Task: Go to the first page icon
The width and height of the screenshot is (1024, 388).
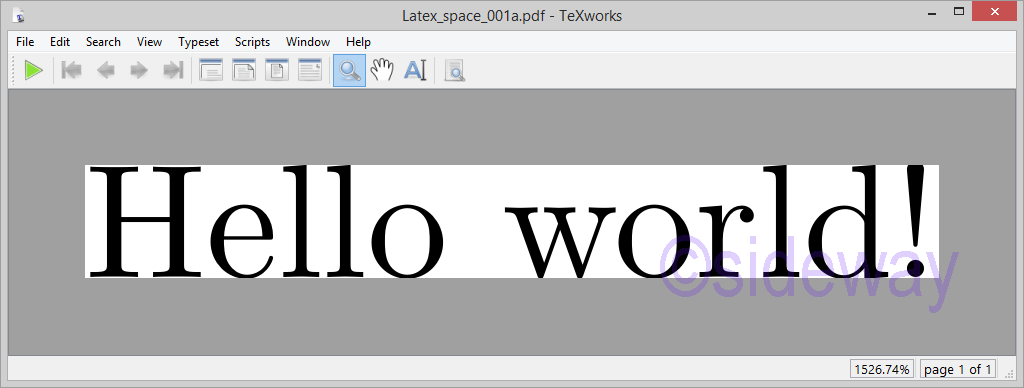Action: [x=71, y=70]
